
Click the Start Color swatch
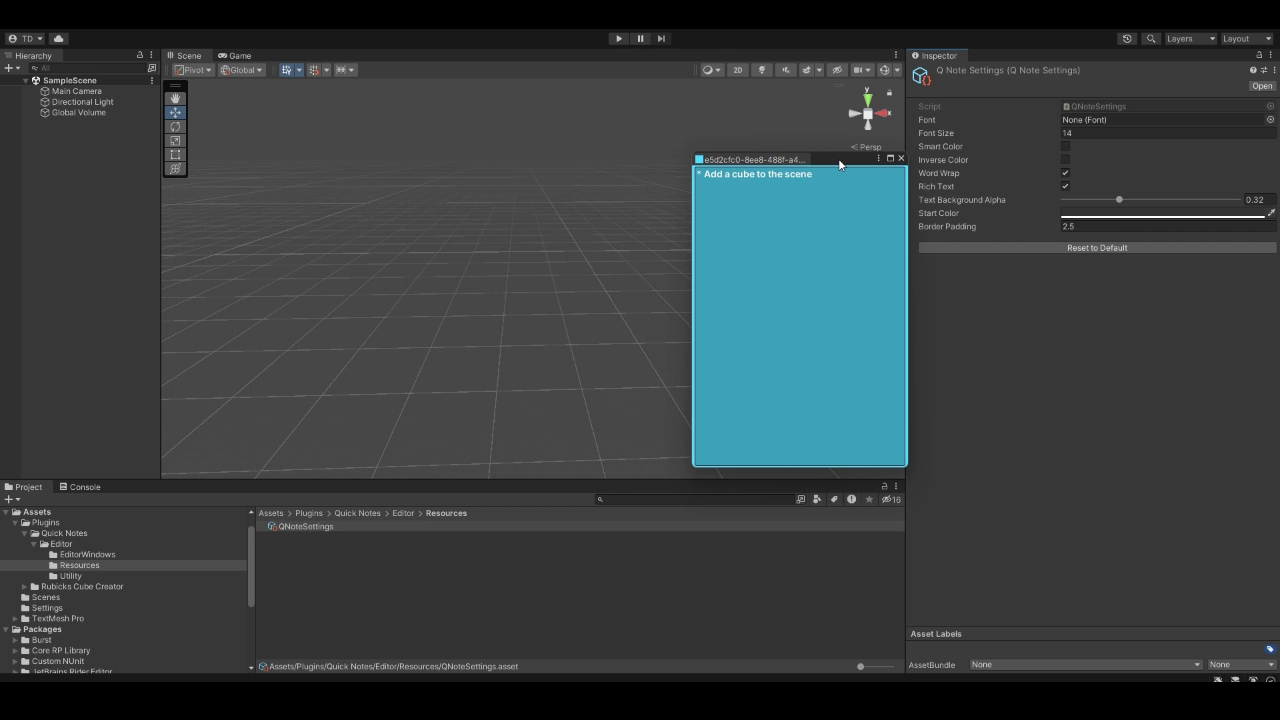coord(1162,213)
